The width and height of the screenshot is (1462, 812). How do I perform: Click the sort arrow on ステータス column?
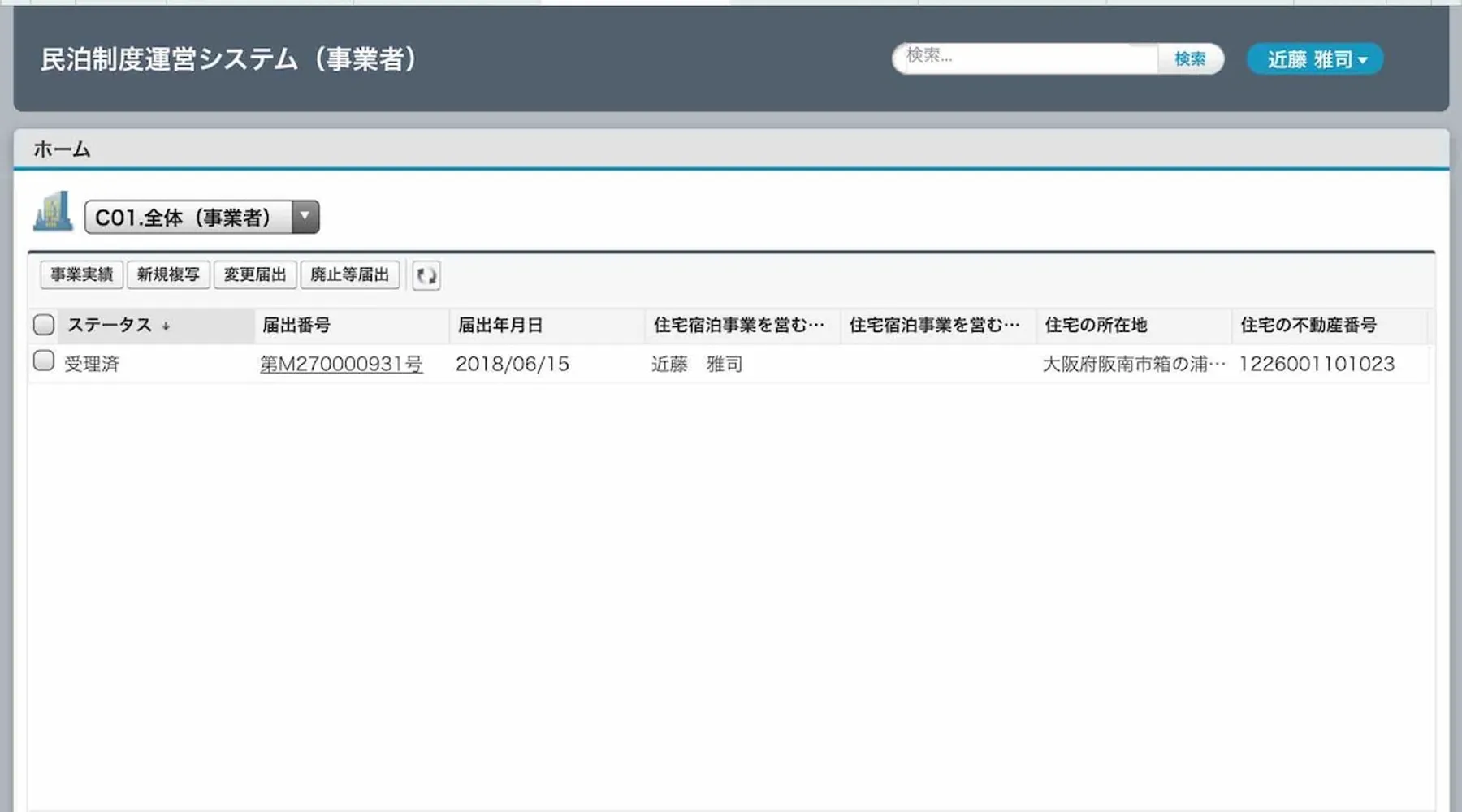click(166, 326)
